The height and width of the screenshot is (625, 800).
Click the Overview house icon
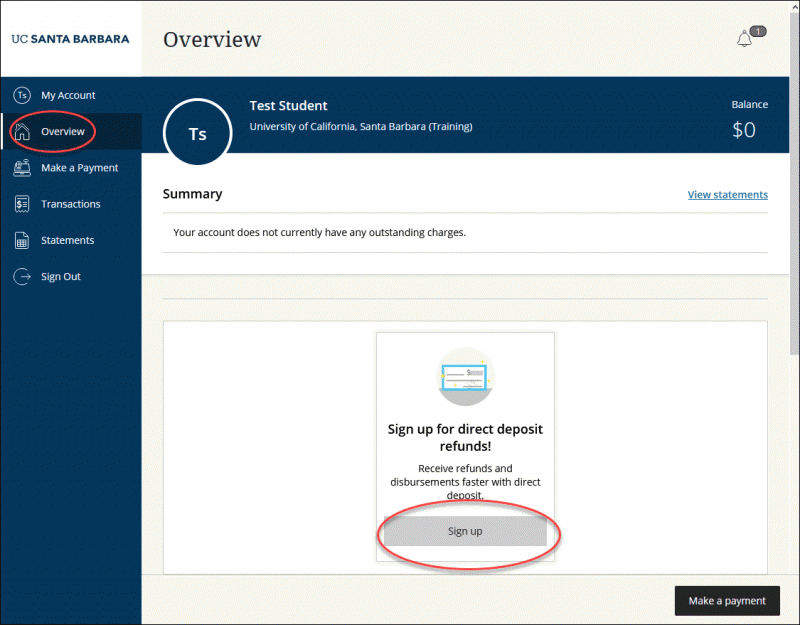coord(22,132)
